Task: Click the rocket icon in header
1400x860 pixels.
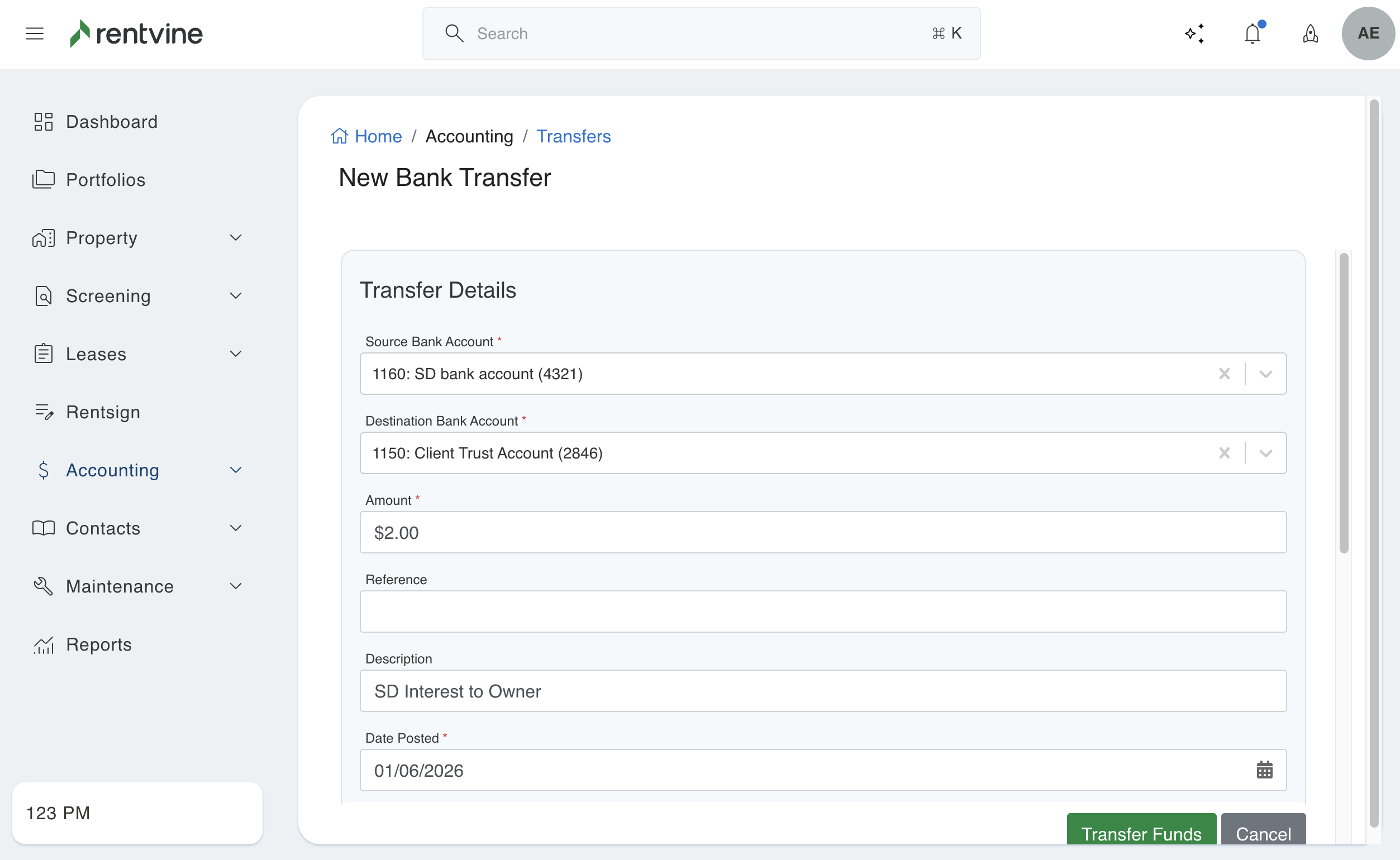Action: pos(1310,34)
